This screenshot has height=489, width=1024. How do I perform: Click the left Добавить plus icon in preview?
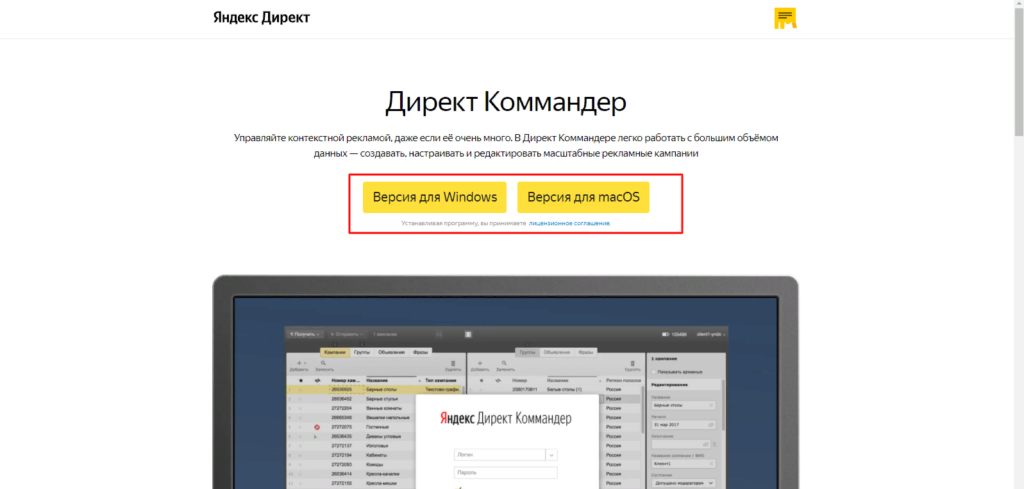299,365
